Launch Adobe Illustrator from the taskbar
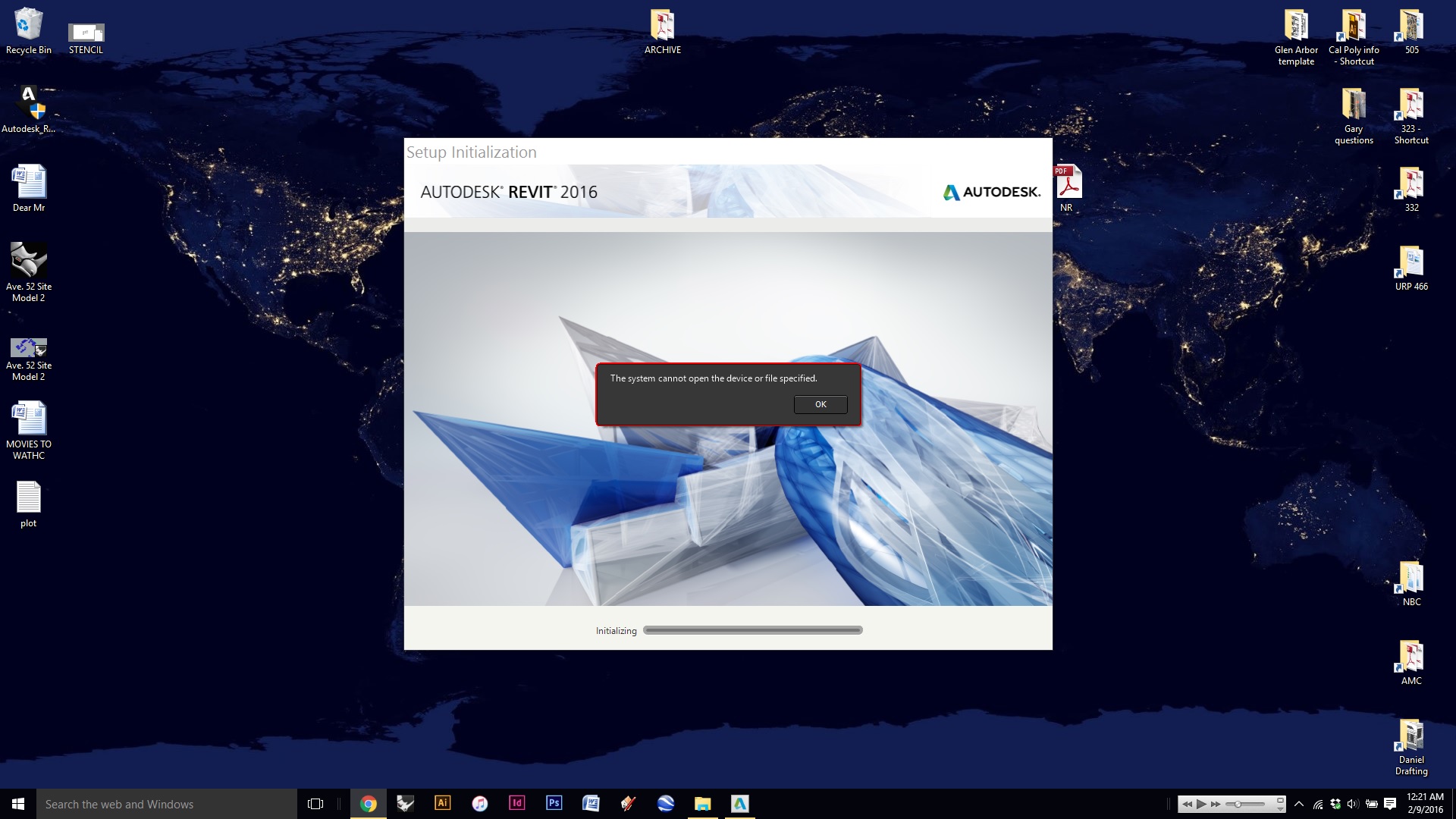The image size is (1456, 819). 443,804
